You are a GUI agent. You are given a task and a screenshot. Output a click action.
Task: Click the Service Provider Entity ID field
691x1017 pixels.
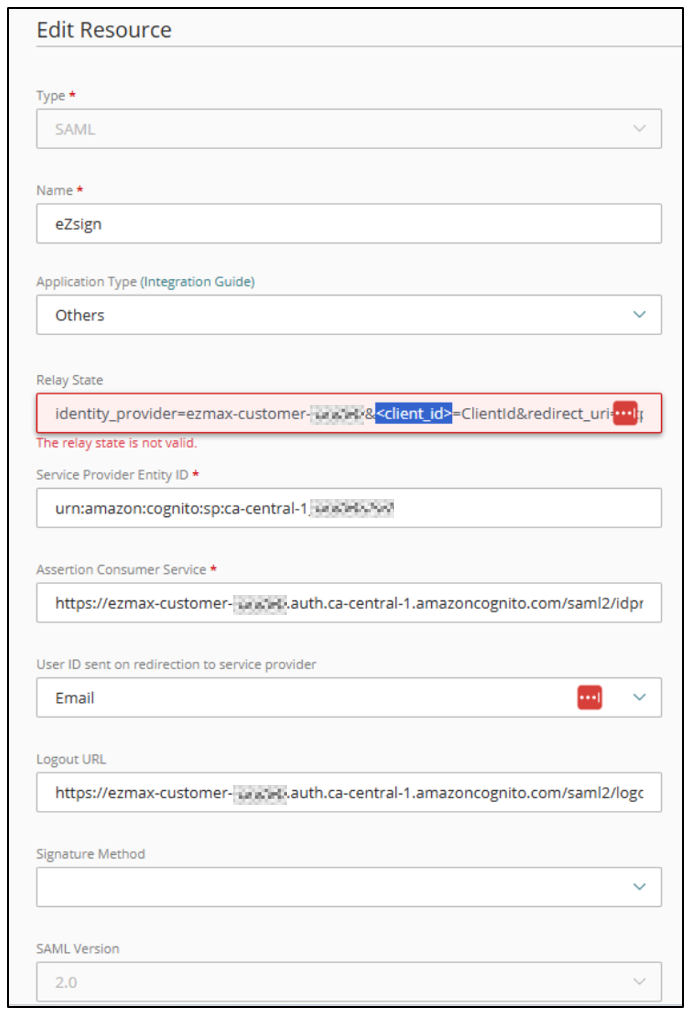coord(349,508)
